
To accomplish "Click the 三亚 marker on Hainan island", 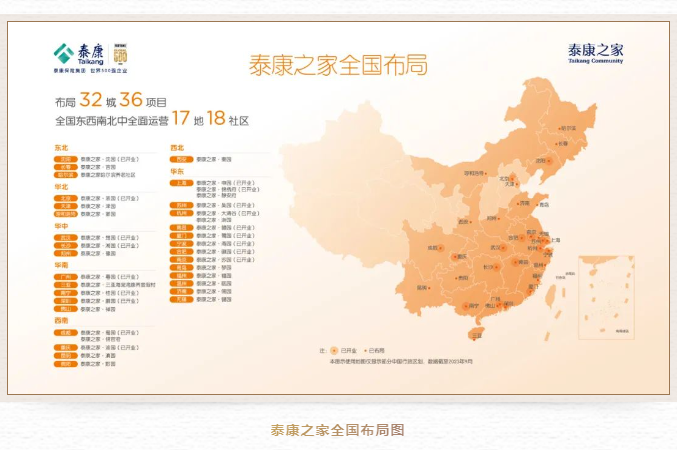I will (x=475, y=339).
